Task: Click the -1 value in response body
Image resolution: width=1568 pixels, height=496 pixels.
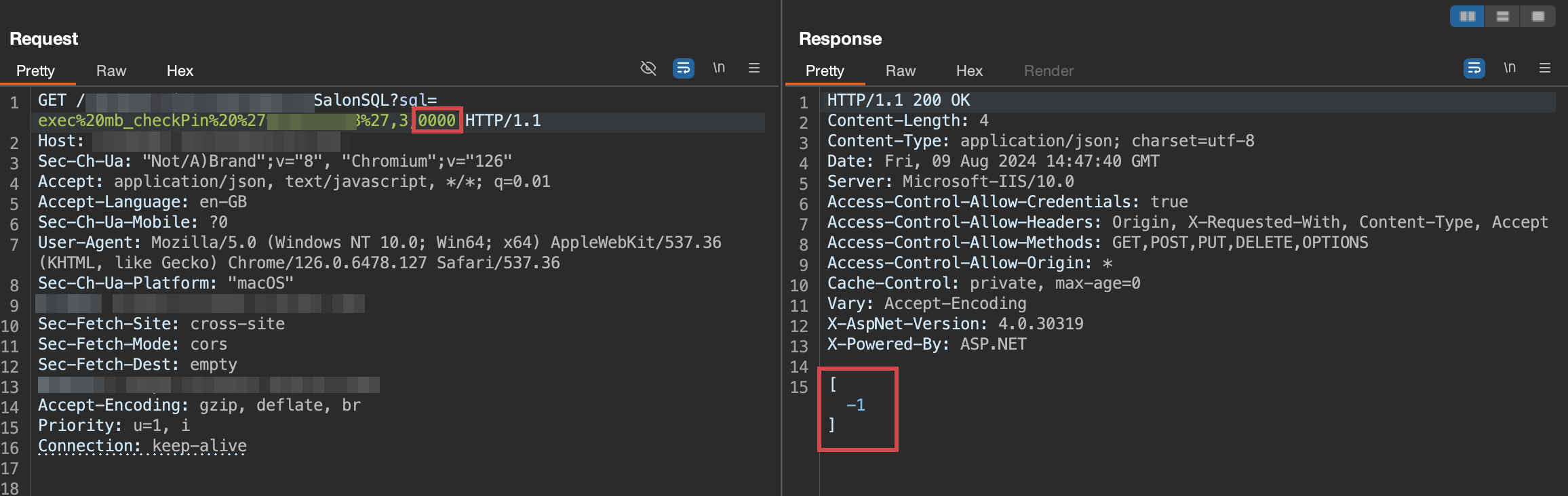Action: coord(856,405)
